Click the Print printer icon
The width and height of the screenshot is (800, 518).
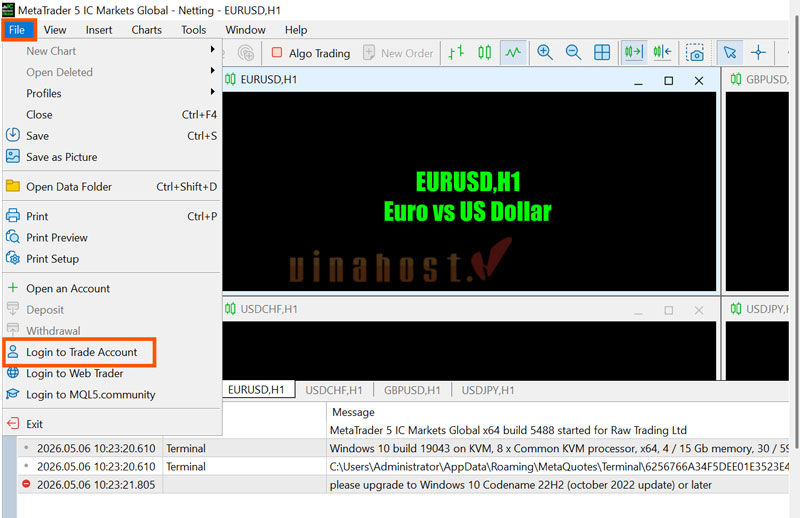[13, 216]
